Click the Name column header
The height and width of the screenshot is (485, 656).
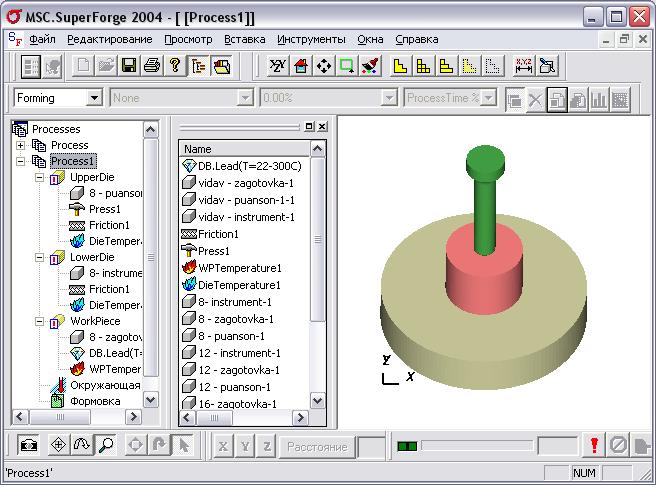(x=245, y=149)
